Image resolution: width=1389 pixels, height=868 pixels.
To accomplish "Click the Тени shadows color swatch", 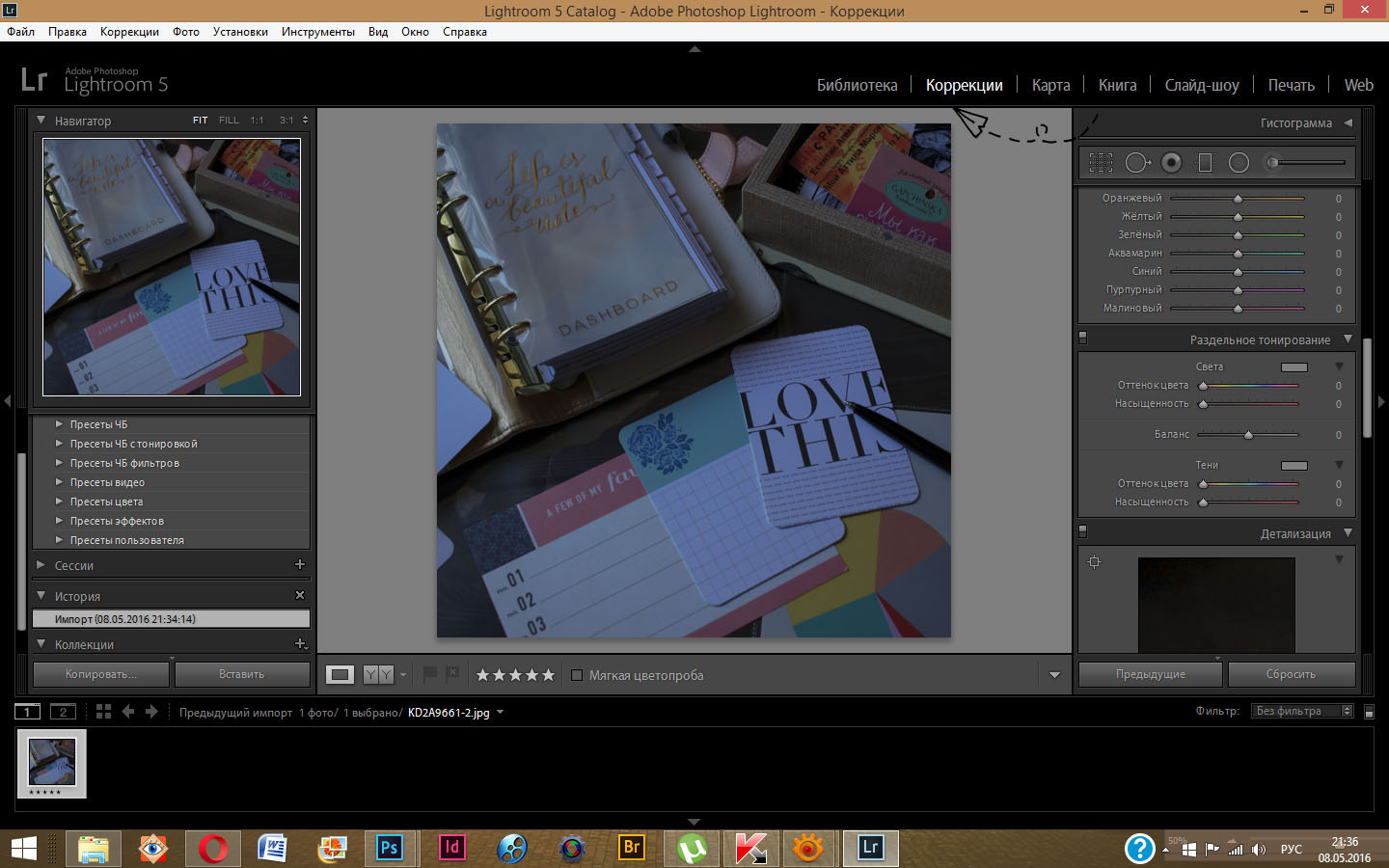I will (1294, 466).
